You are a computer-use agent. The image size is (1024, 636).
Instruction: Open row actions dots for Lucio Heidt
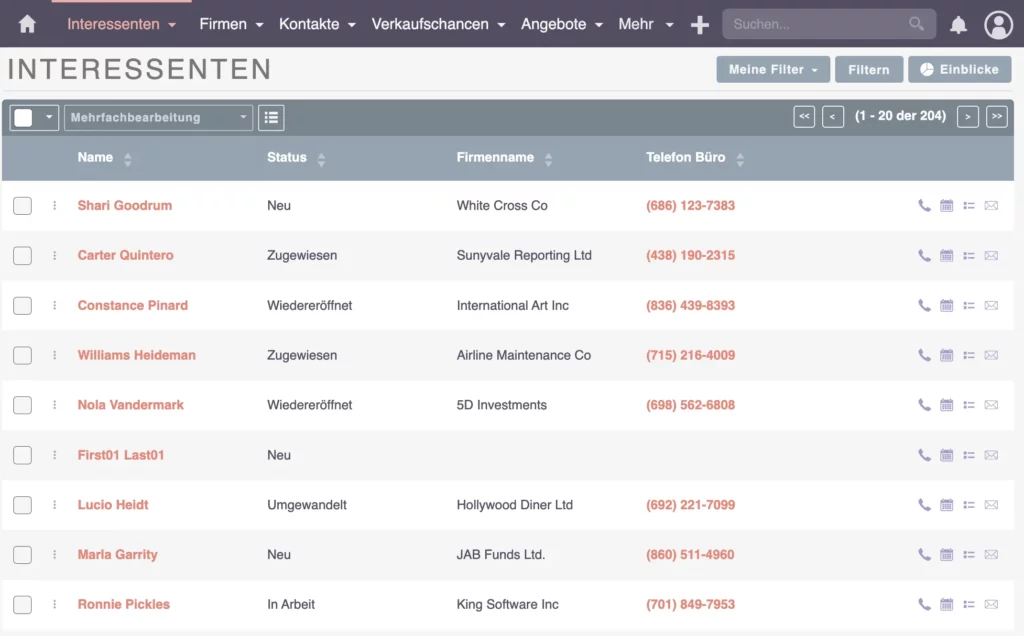pos(54,504)
